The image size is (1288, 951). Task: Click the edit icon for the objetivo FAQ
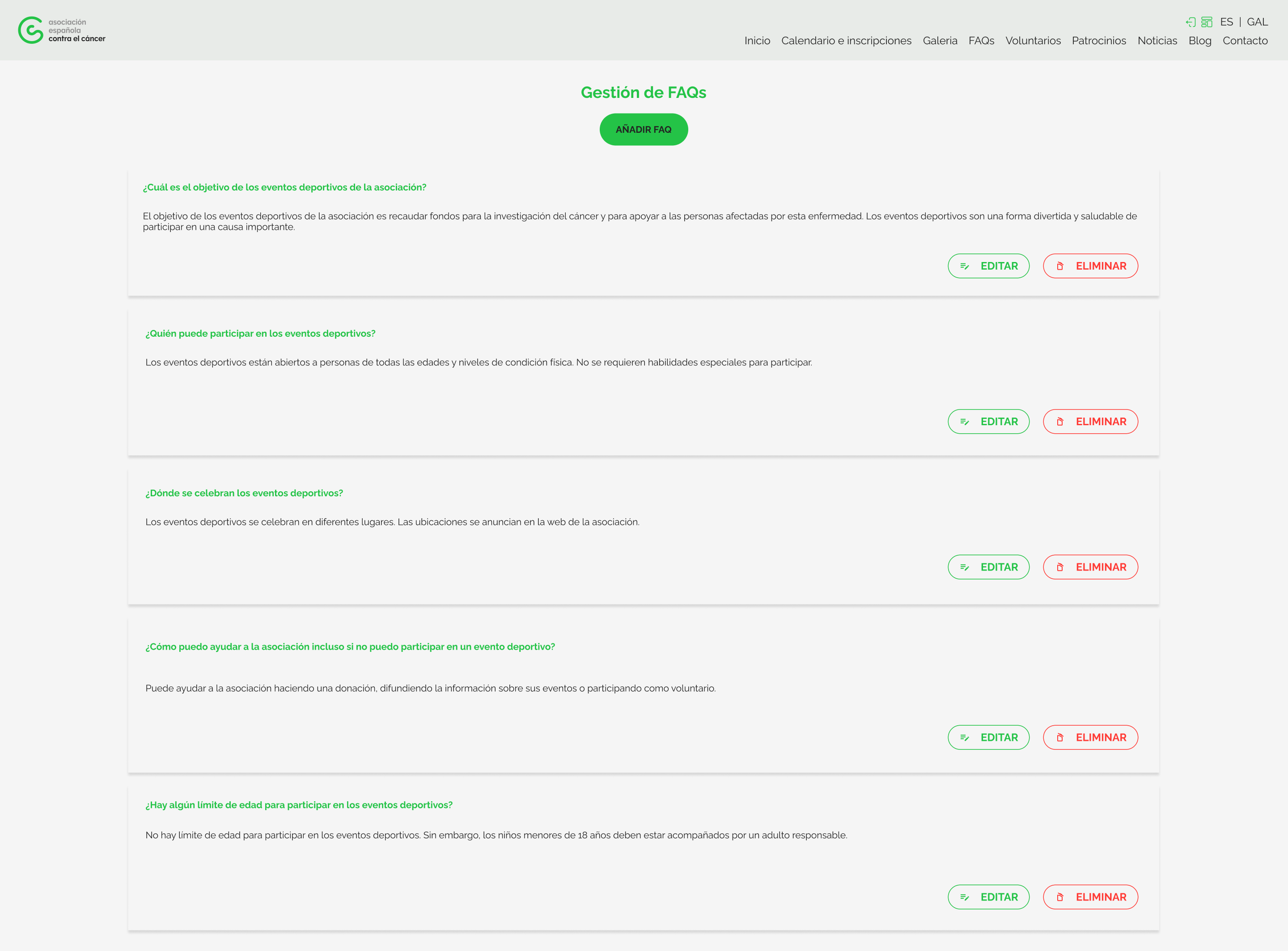(x=964, y=266)
